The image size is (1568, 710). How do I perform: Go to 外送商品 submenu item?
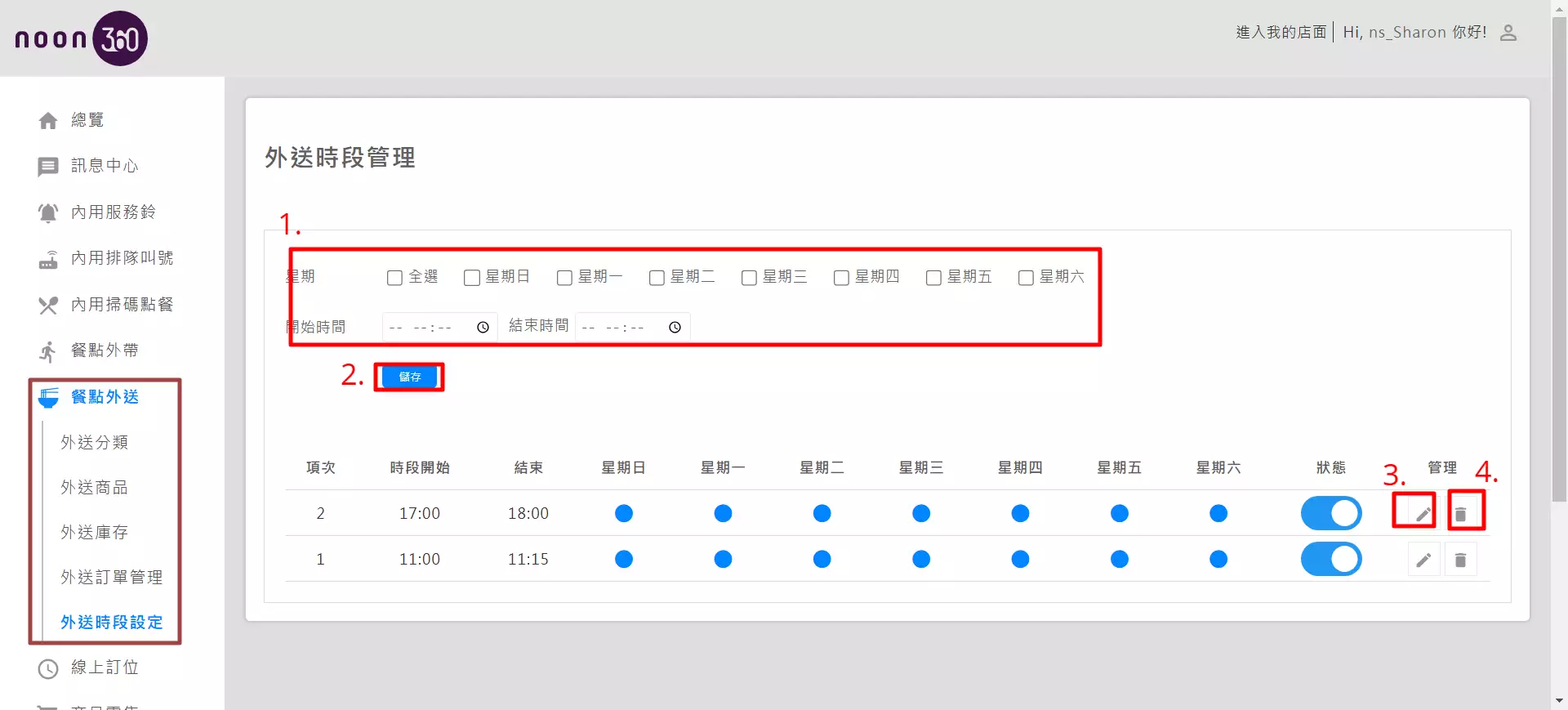click(x=94, y=488)
